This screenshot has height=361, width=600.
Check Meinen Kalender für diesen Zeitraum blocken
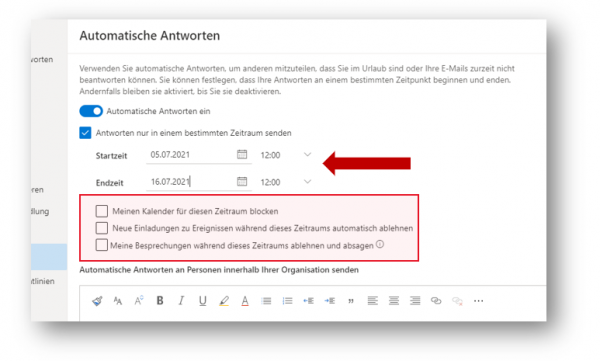102,211
